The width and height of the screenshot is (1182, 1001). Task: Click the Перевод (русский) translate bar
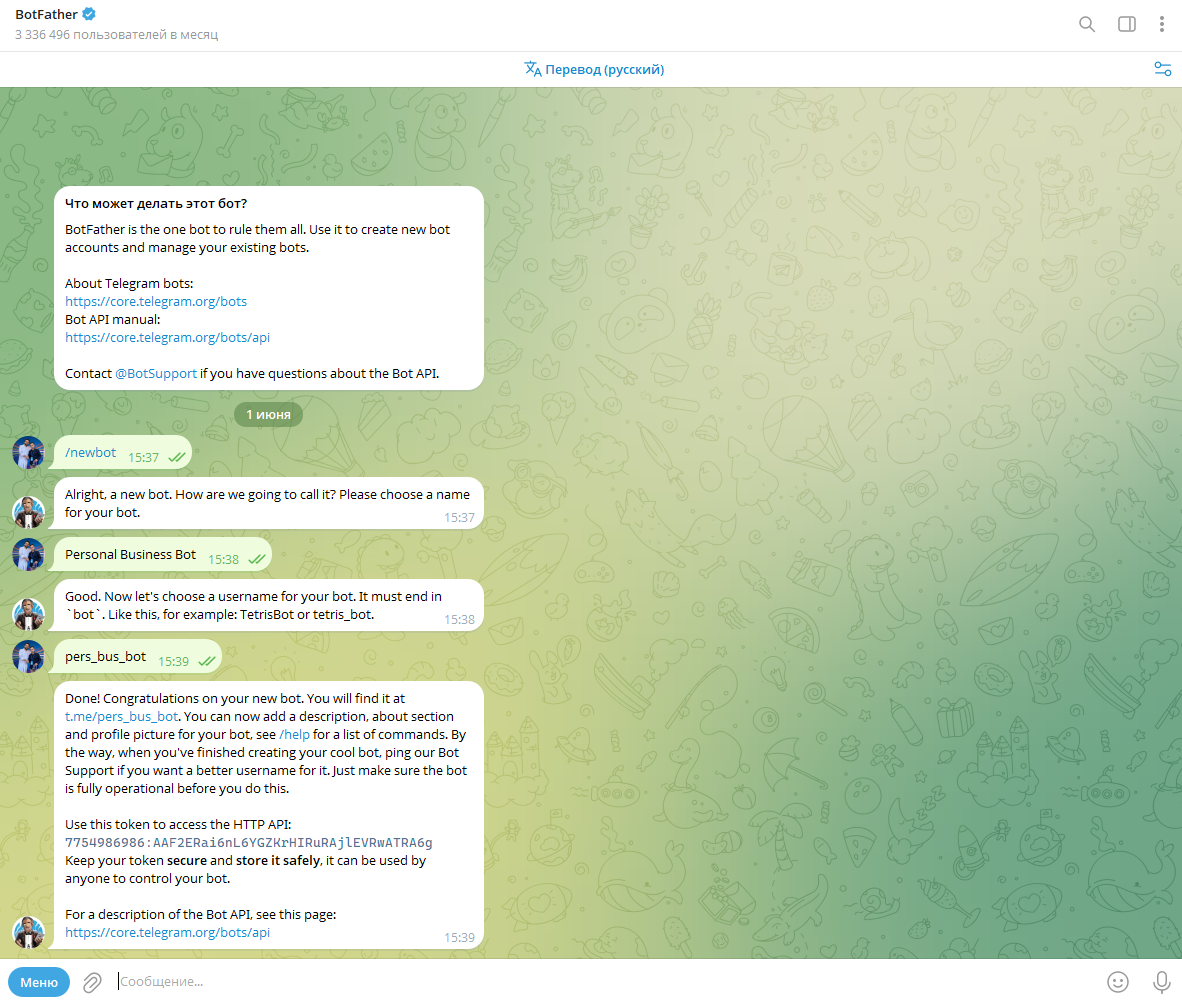tap(594, 69)
